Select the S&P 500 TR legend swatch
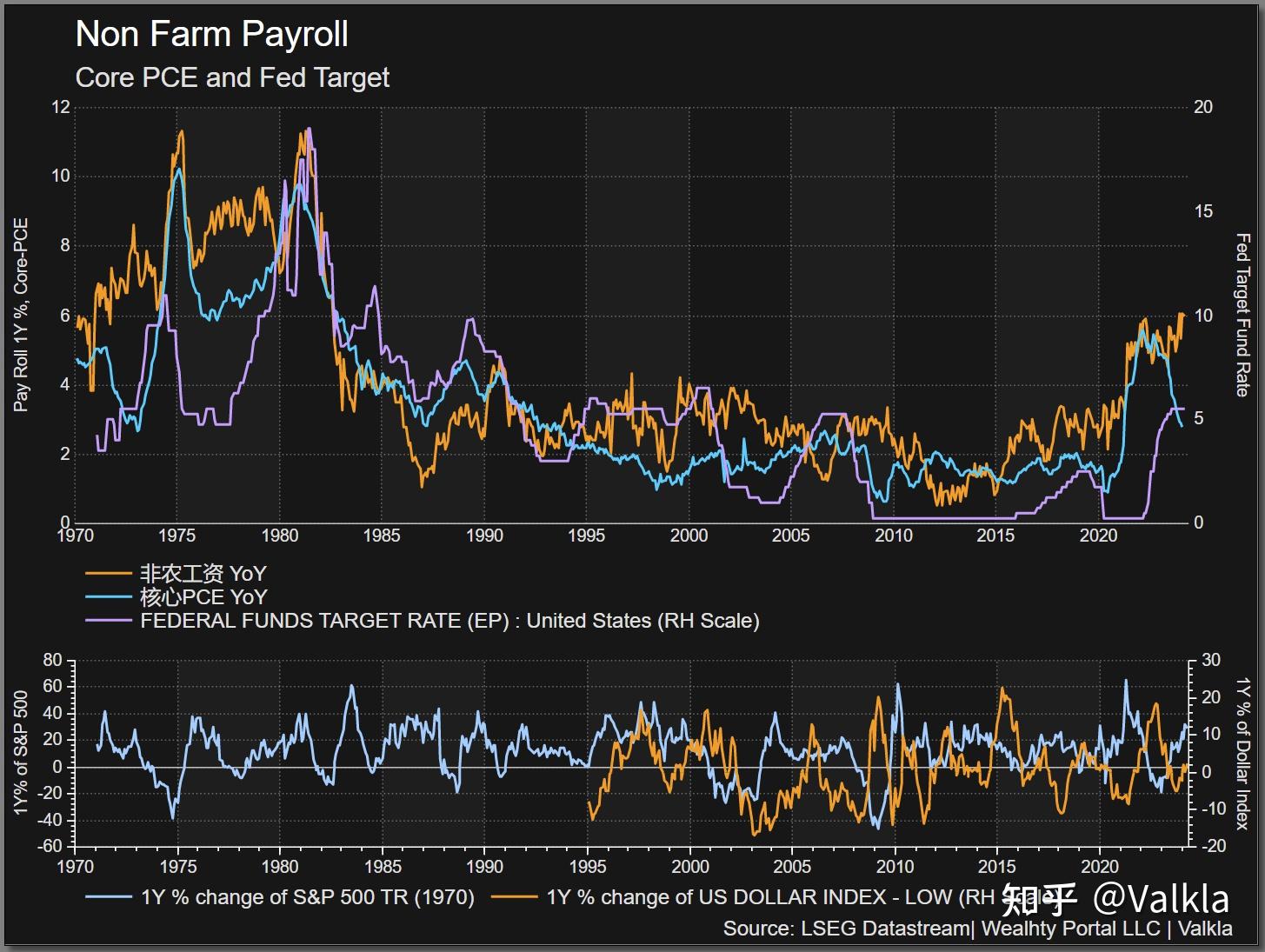This screenshot has width=1265, height=952. coord(108,897)
